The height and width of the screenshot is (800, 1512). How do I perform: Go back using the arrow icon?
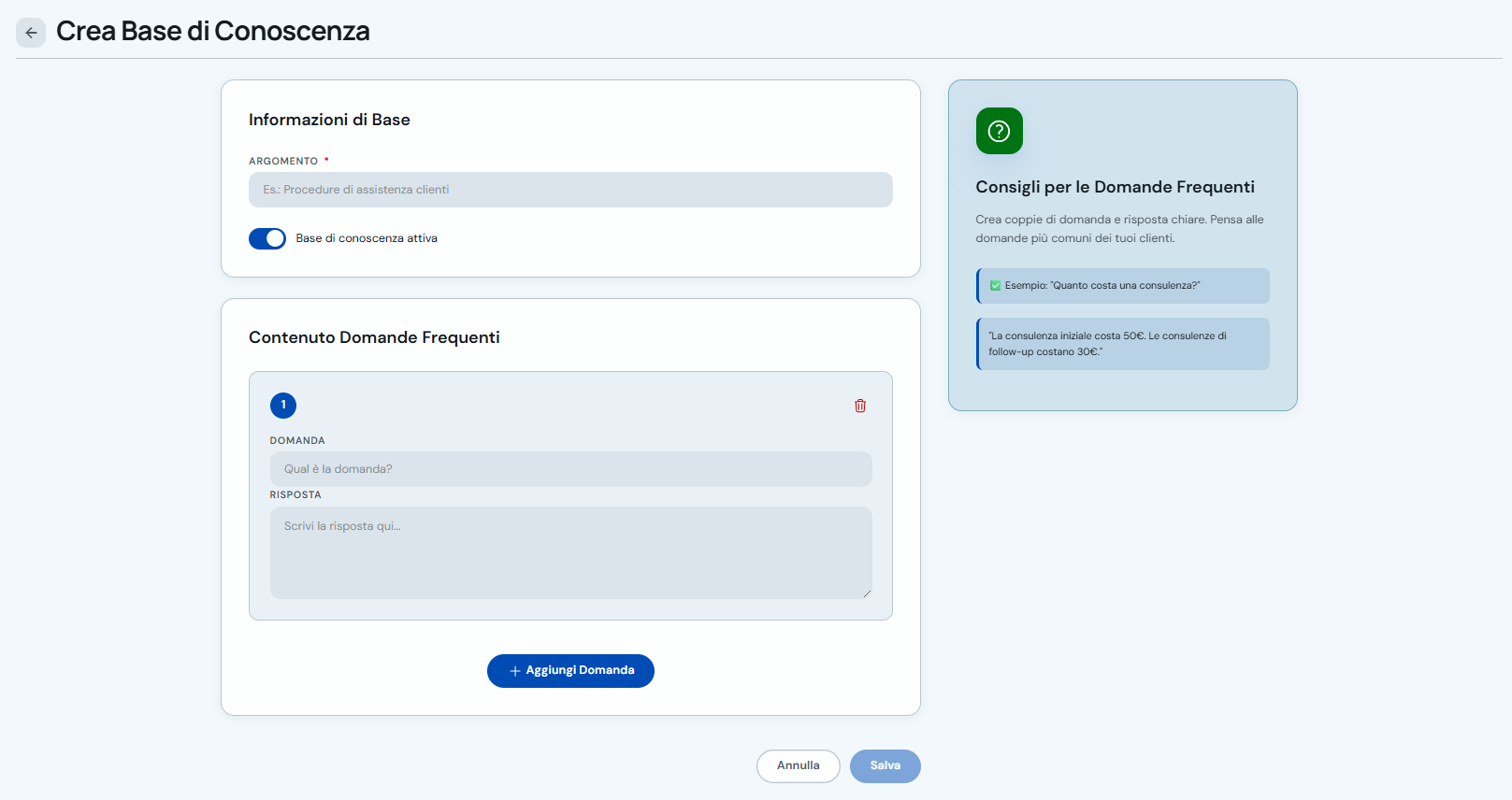(31, 33)
